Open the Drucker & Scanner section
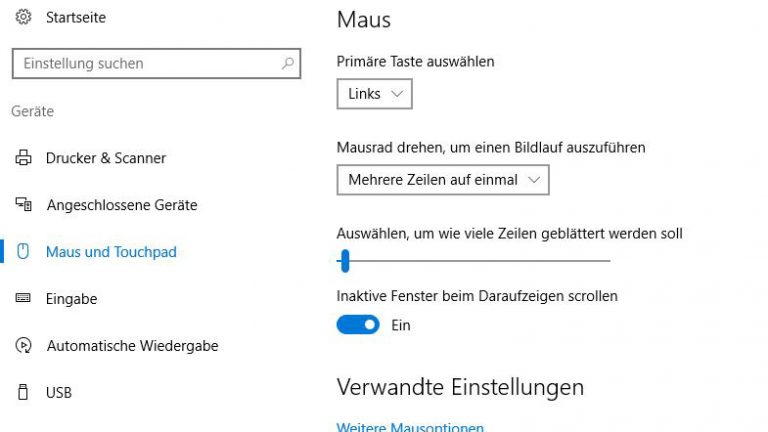This screenshot has width=768, height=432. 106,158
